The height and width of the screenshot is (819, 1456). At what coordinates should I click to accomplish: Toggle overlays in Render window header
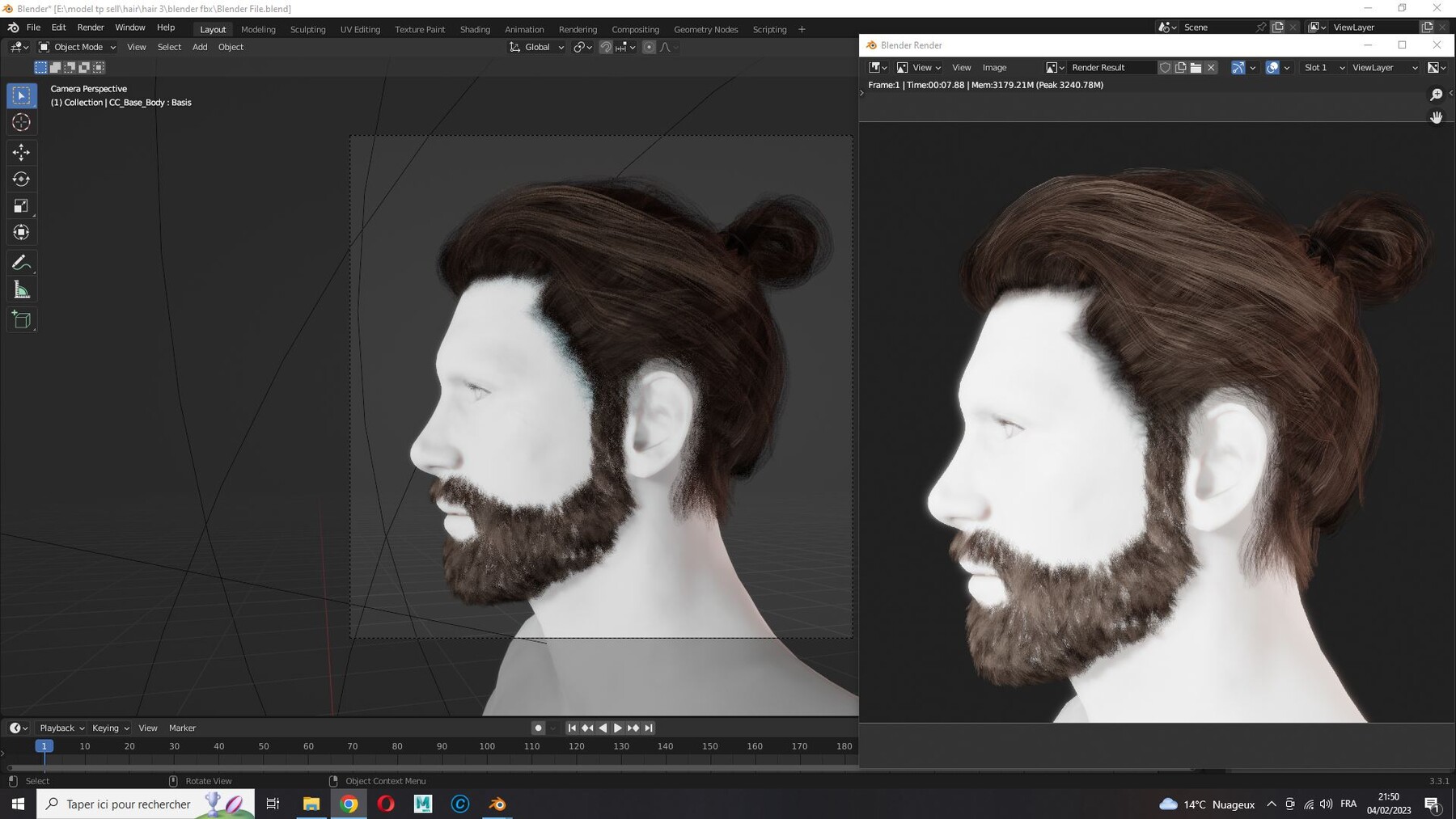[x=1272, y=68]
